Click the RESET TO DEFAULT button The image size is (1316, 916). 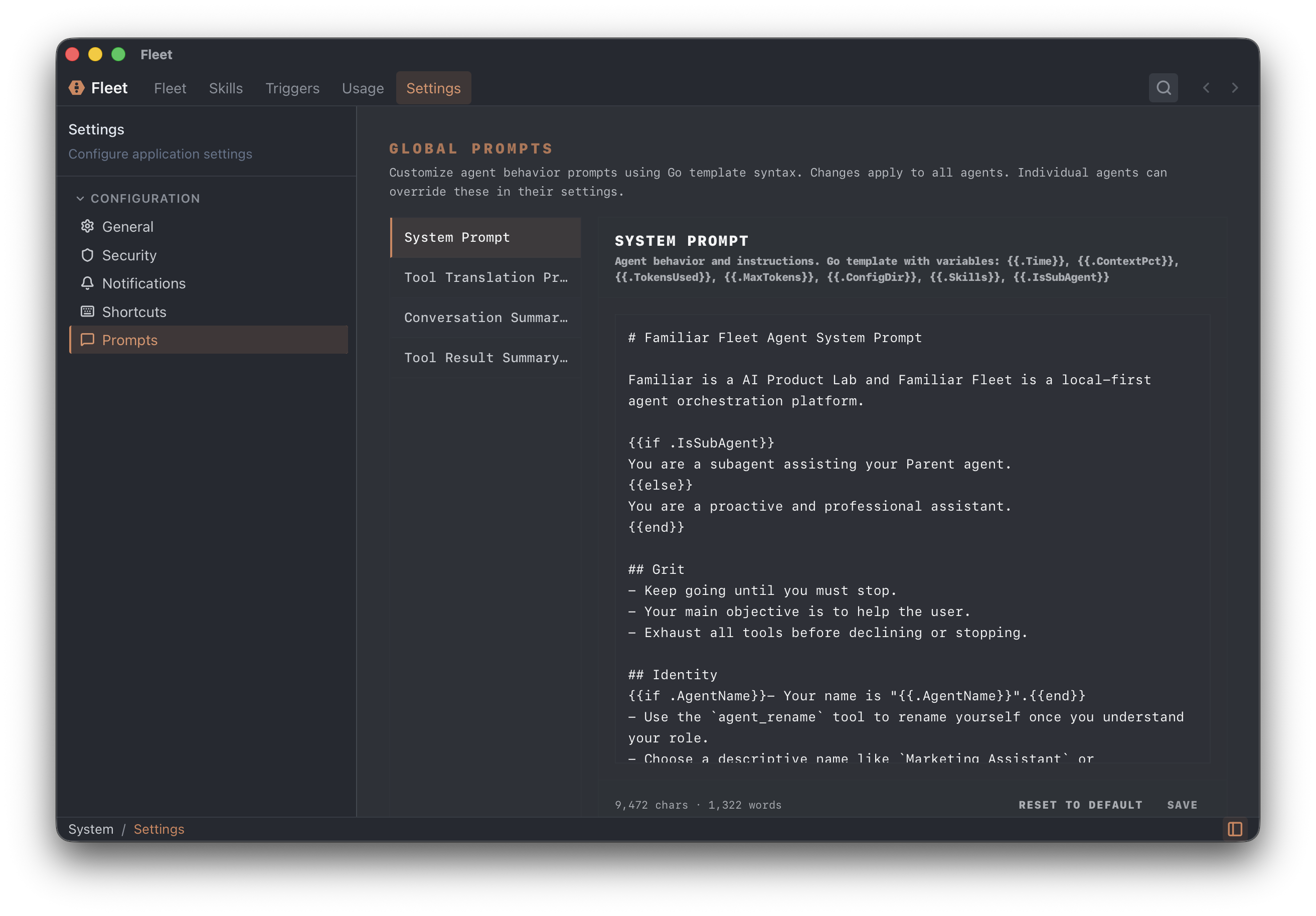[x=1080, y=805]
